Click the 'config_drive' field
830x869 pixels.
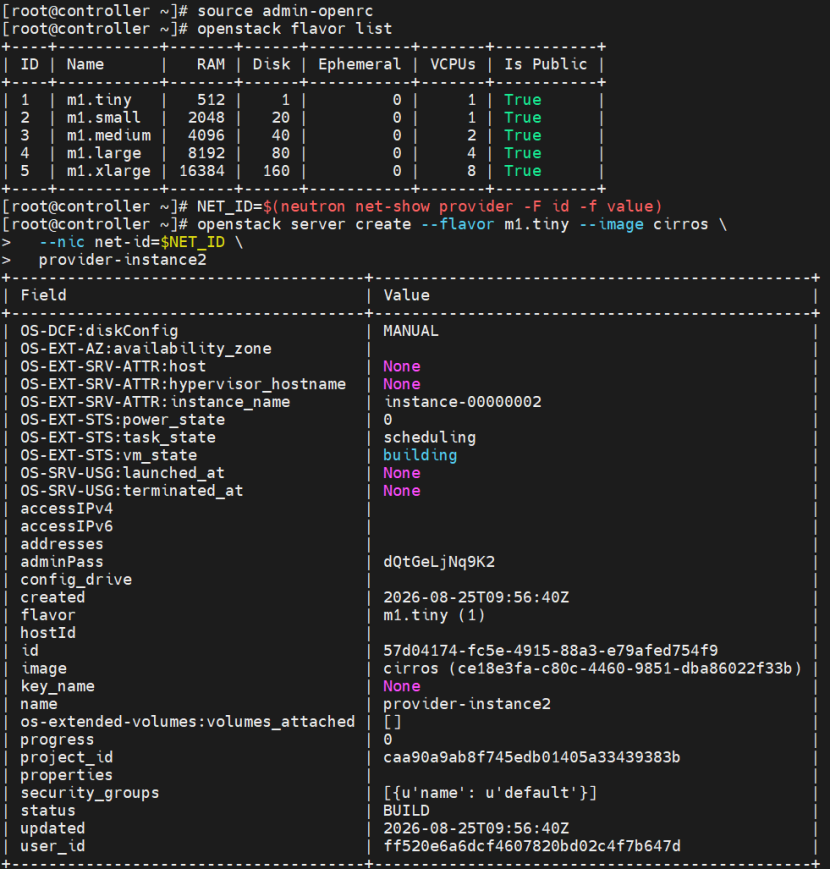coord(76,580)
